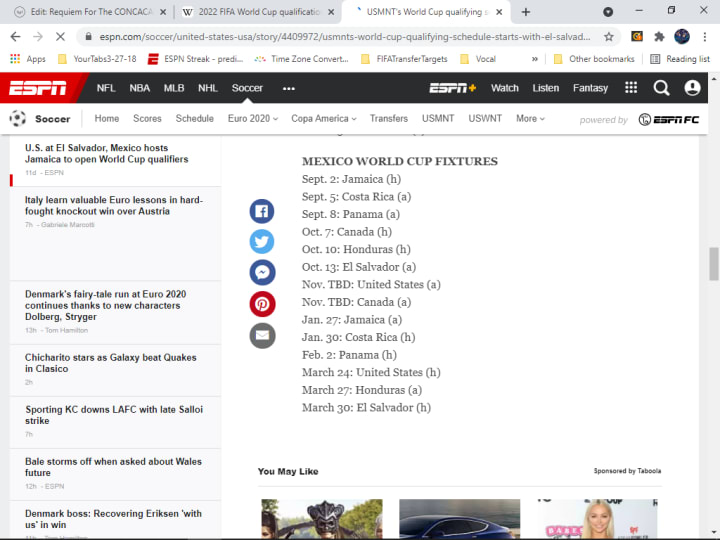
Task: View site security lock info
Action: click(89, 37)
